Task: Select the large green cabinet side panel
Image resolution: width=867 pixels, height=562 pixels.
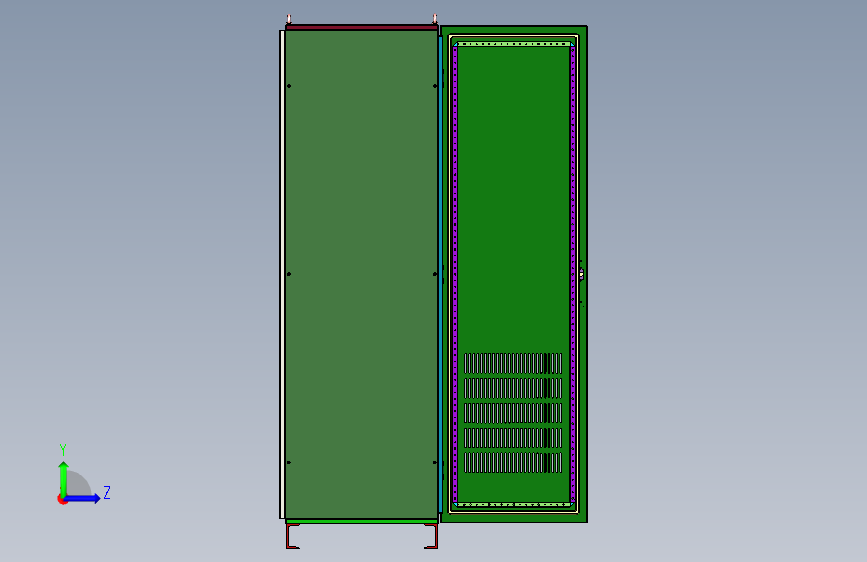Action: 361,274
